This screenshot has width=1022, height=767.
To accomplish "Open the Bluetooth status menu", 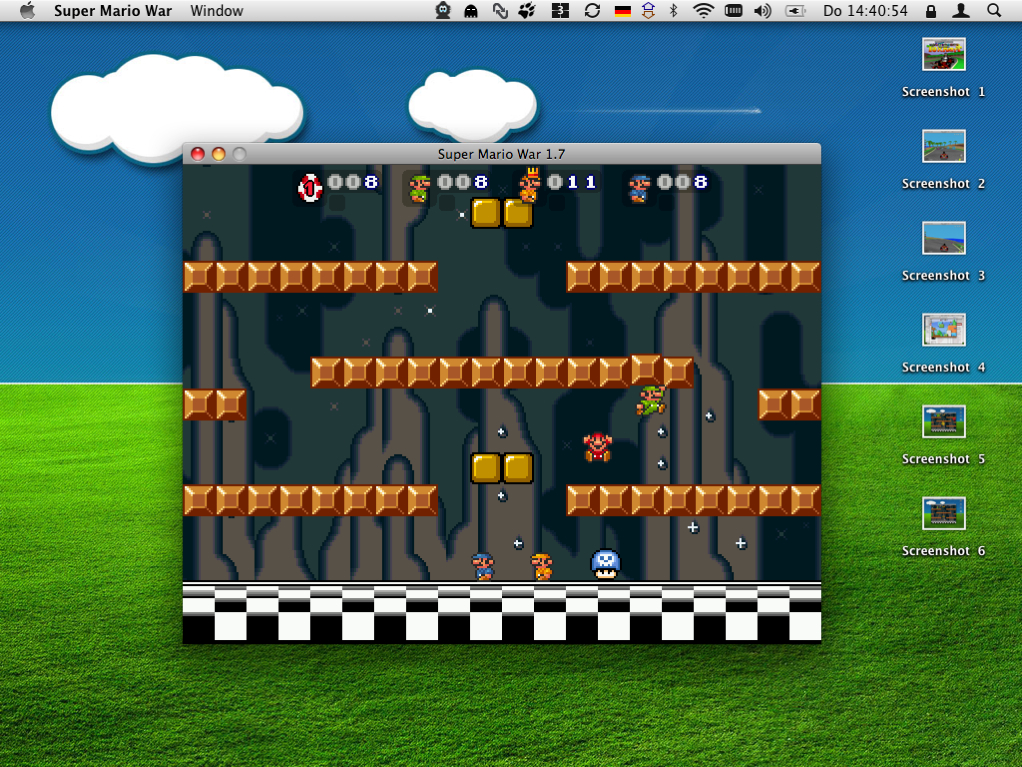I will pos(674,10).
